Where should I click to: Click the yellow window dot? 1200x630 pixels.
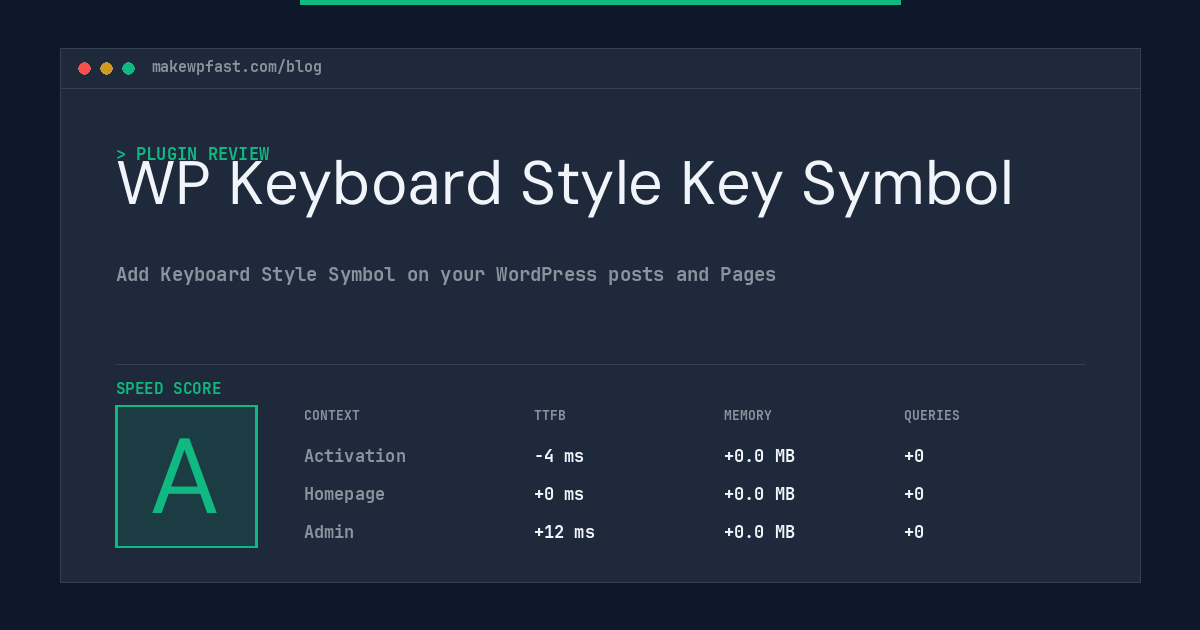(x=106, y=68)
